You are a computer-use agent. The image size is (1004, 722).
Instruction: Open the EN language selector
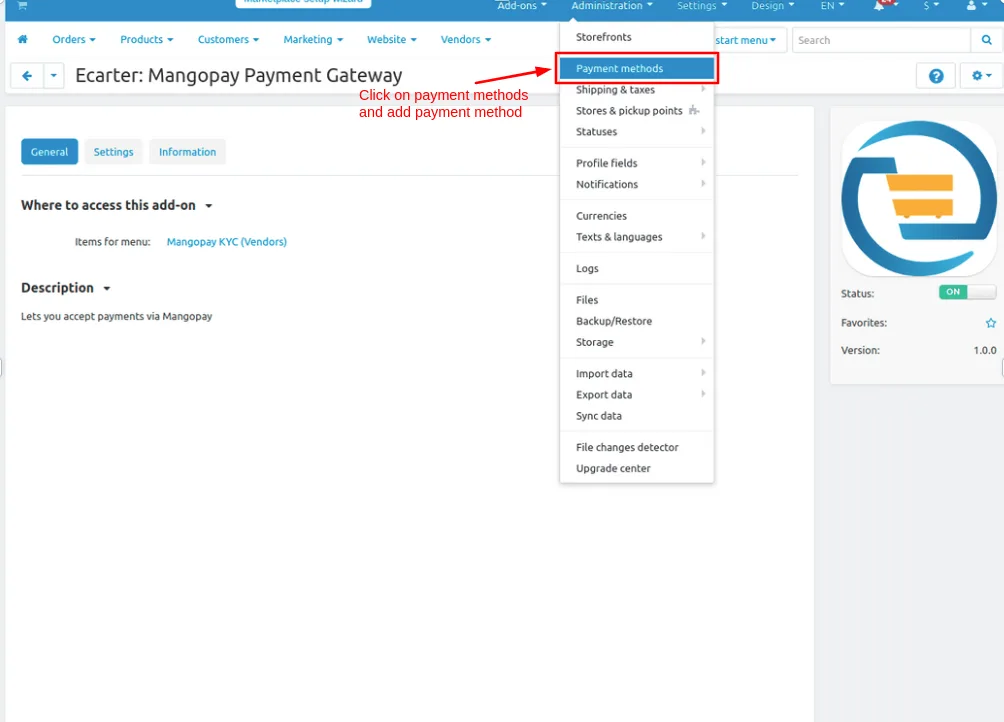pos(832,6)
